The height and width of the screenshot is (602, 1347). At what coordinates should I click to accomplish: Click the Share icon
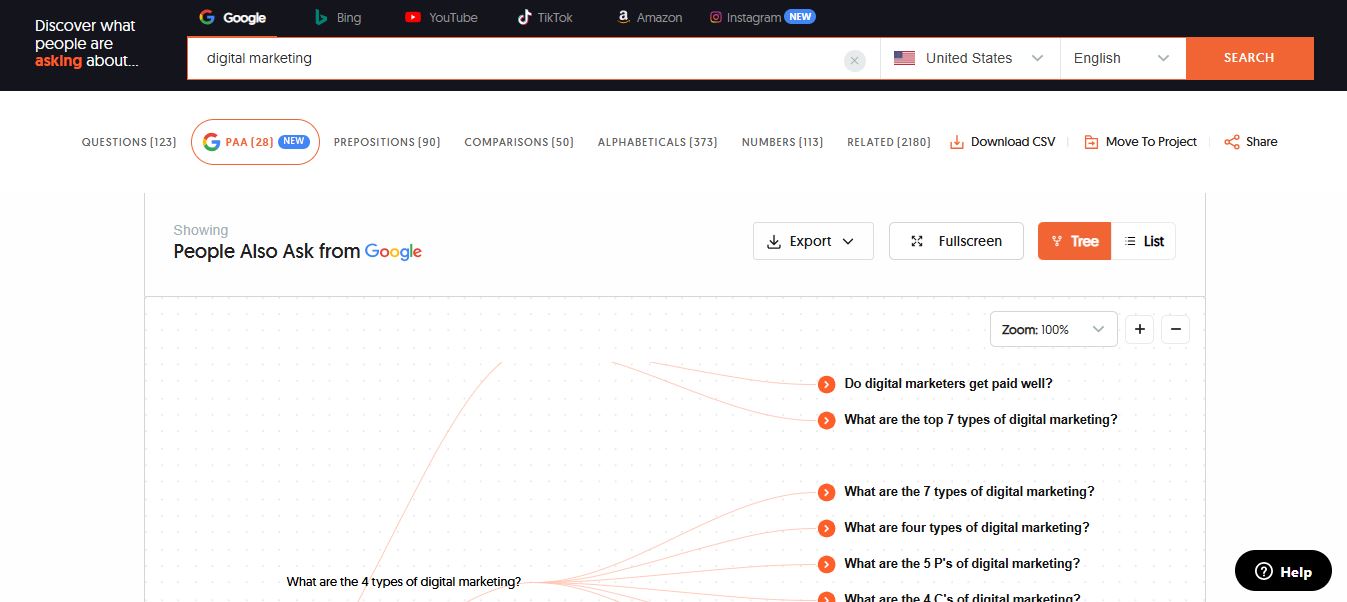point(1232,142)
